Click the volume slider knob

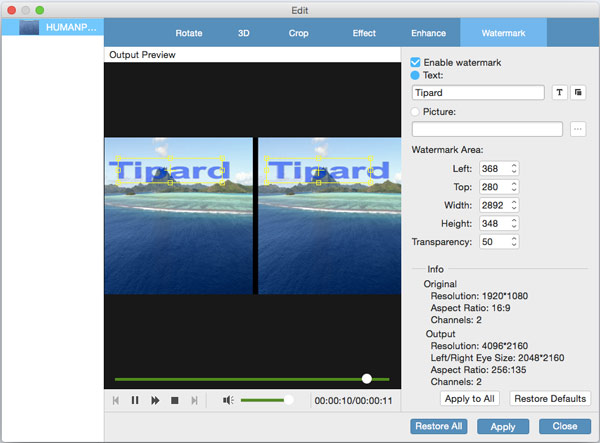pos(289,400)
